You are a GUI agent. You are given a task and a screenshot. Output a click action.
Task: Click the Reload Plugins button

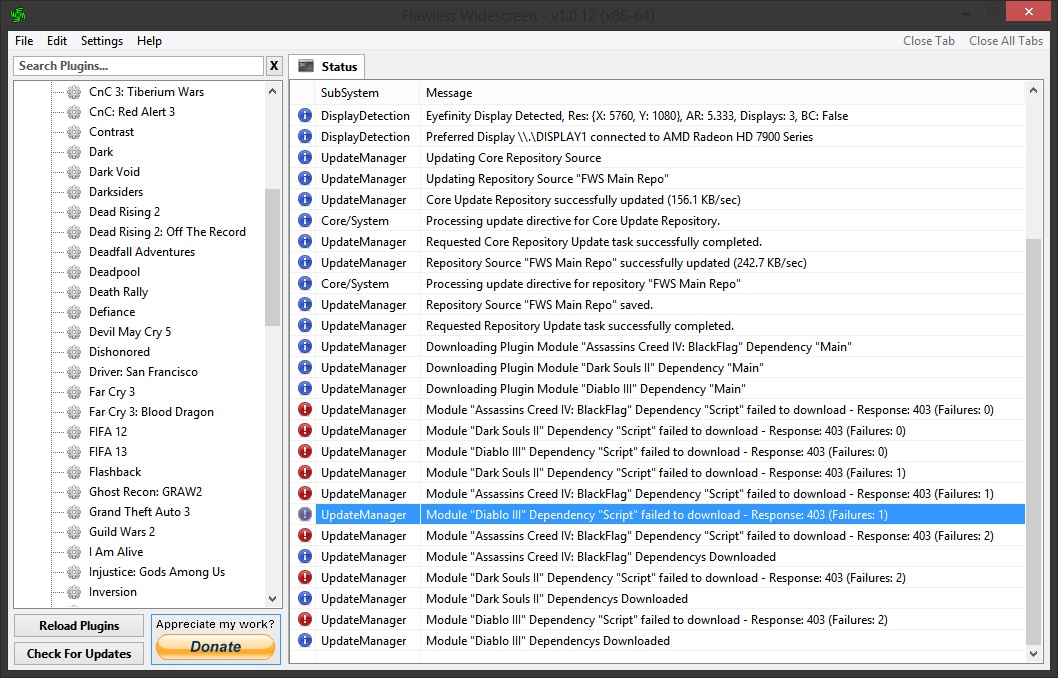[79, 625]
